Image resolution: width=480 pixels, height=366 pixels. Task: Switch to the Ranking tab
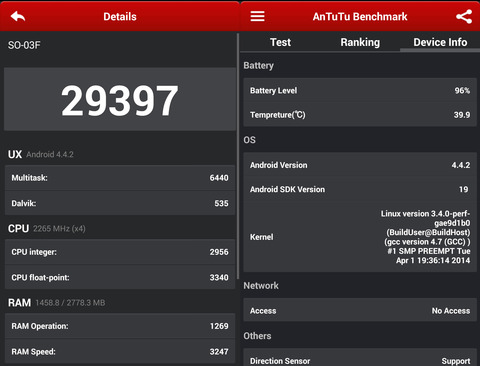(360, 42)
